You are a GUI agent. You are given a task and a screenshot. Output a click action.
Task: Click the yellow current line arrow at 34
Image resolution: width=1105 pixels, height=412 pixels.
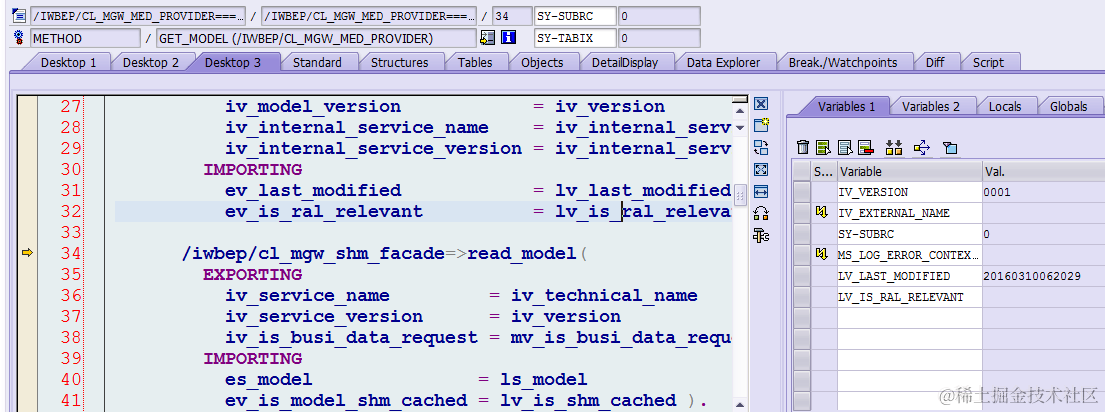pyautogui.click(x=27, y=253)
